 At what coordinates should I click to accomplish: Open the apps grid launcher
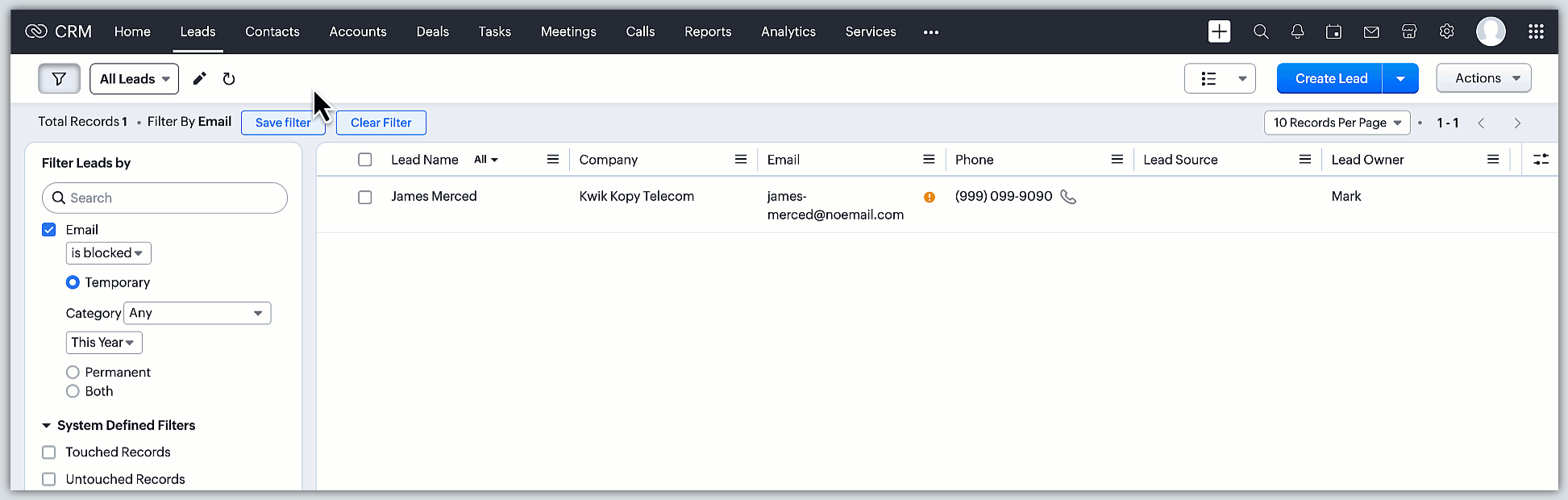coord(1536,31)
